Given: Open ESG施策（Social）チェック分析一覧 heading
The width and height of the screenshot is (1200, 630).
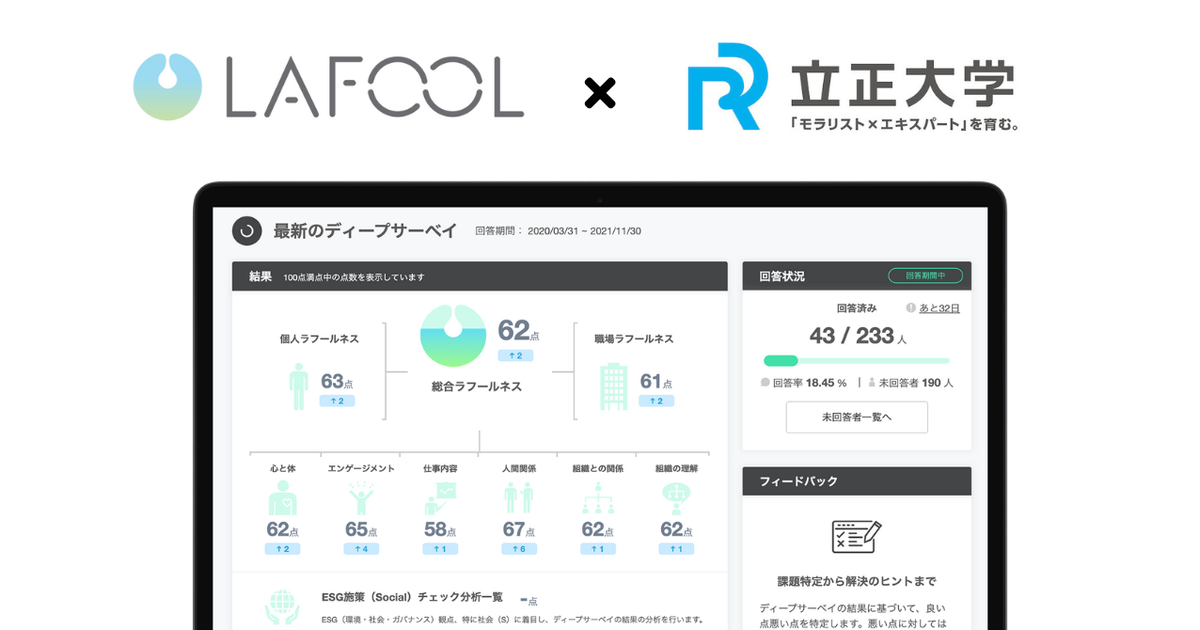Looking at the screenshot, I should (x=414, y=597).
